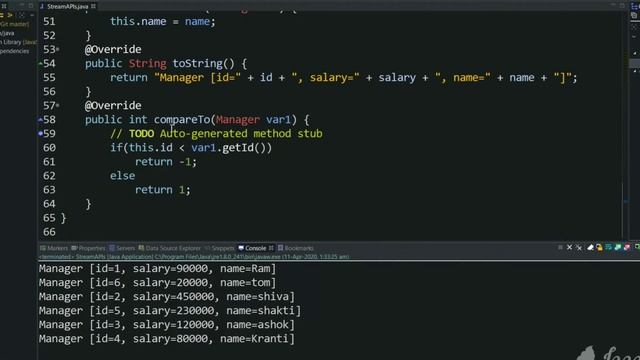Click the @Override annotation on line 57

coord(113,106)
